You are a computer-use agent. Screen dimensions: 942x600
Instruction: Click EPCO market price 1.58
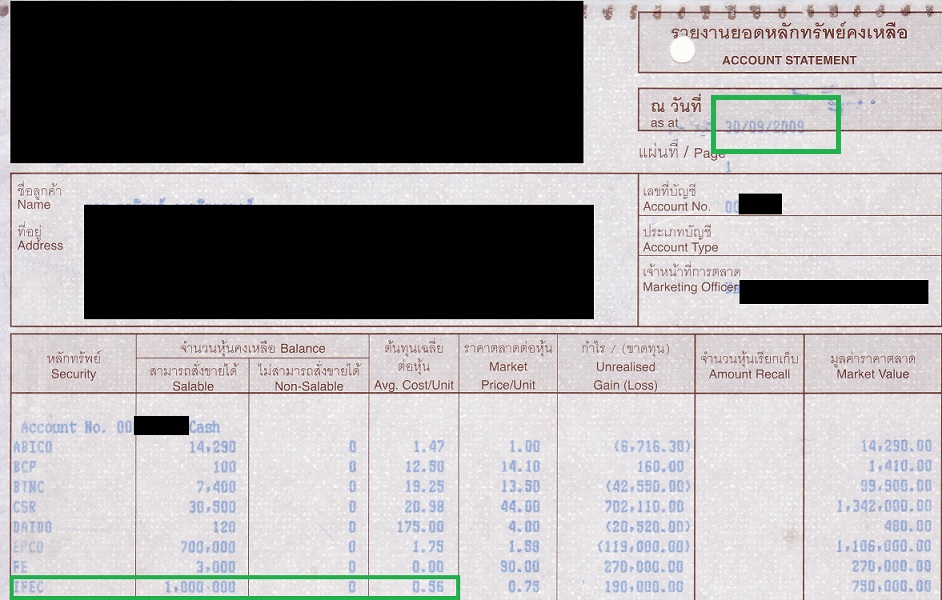(524, 547)
